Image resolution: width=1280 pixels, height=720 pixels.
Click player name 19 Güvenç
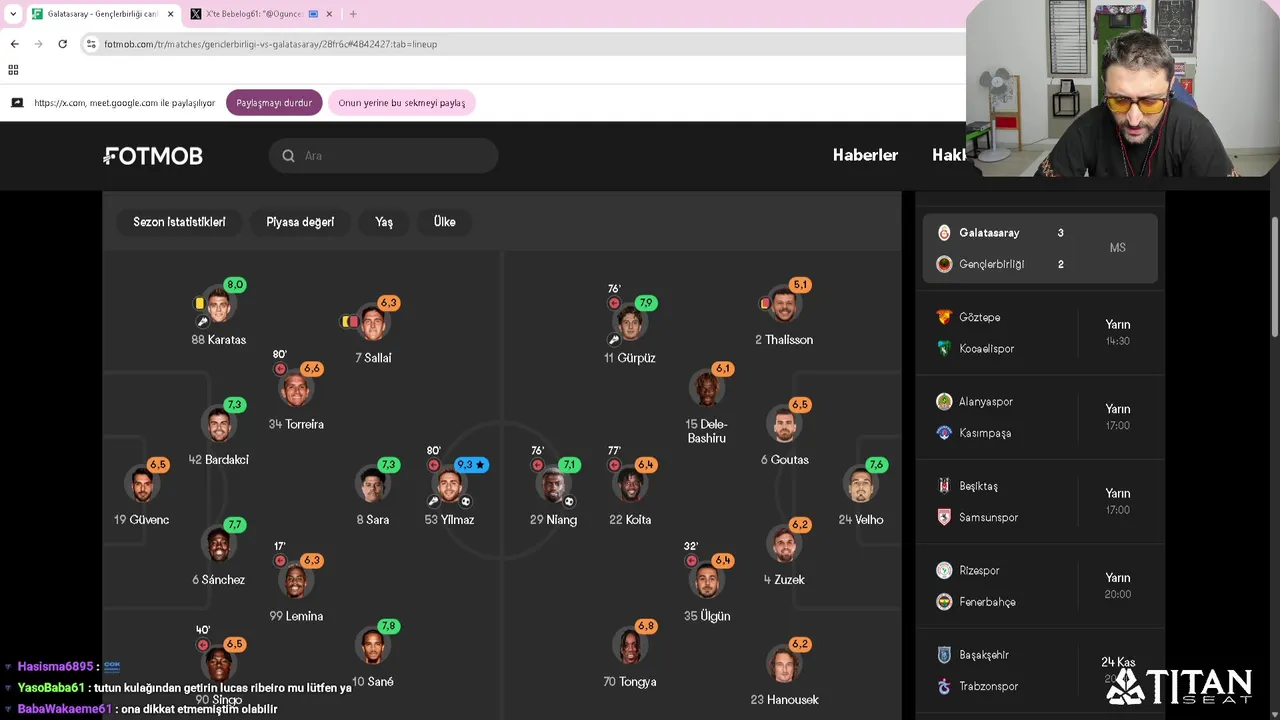coord(142,520)
